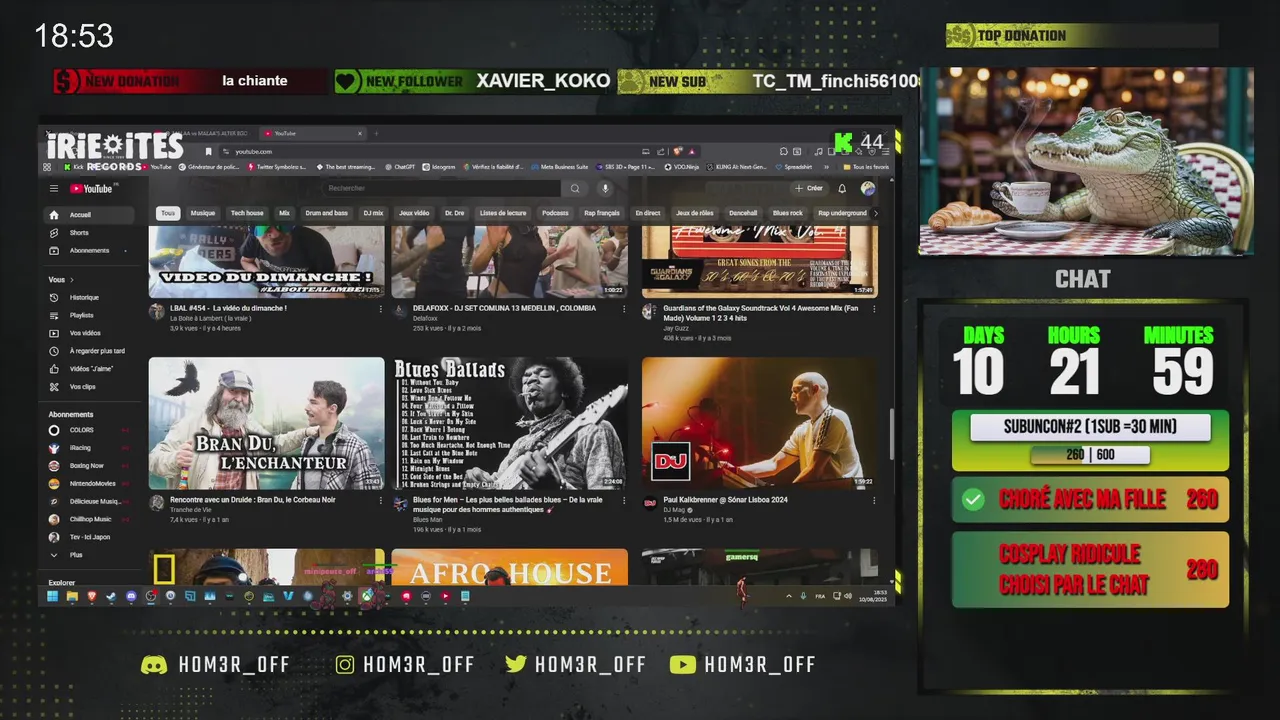
Task: Open Abonnements in the sidebar
Action: point(90,251)
